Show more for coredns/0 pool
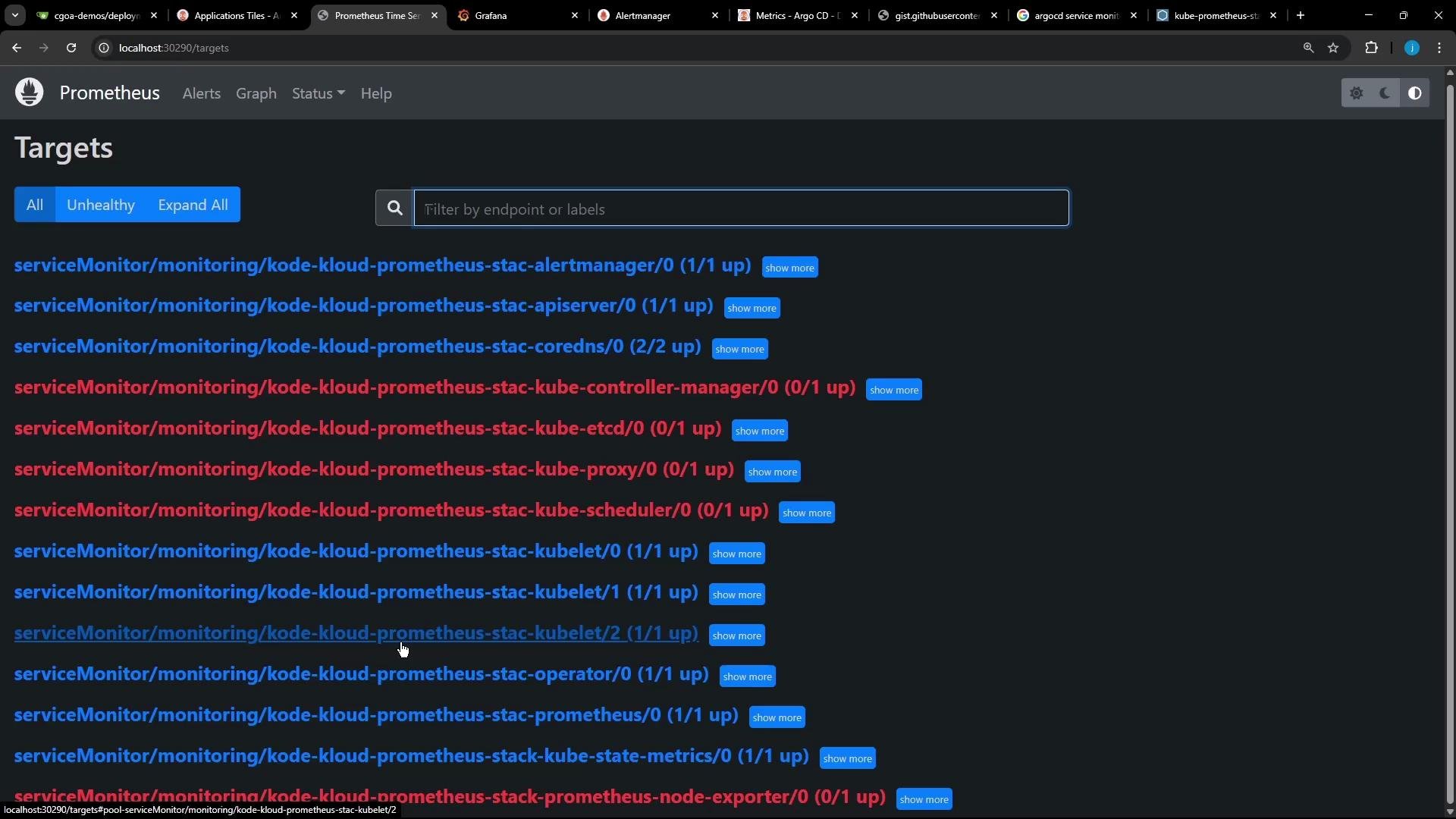The image size is (1456, 819). coord(739,349)
